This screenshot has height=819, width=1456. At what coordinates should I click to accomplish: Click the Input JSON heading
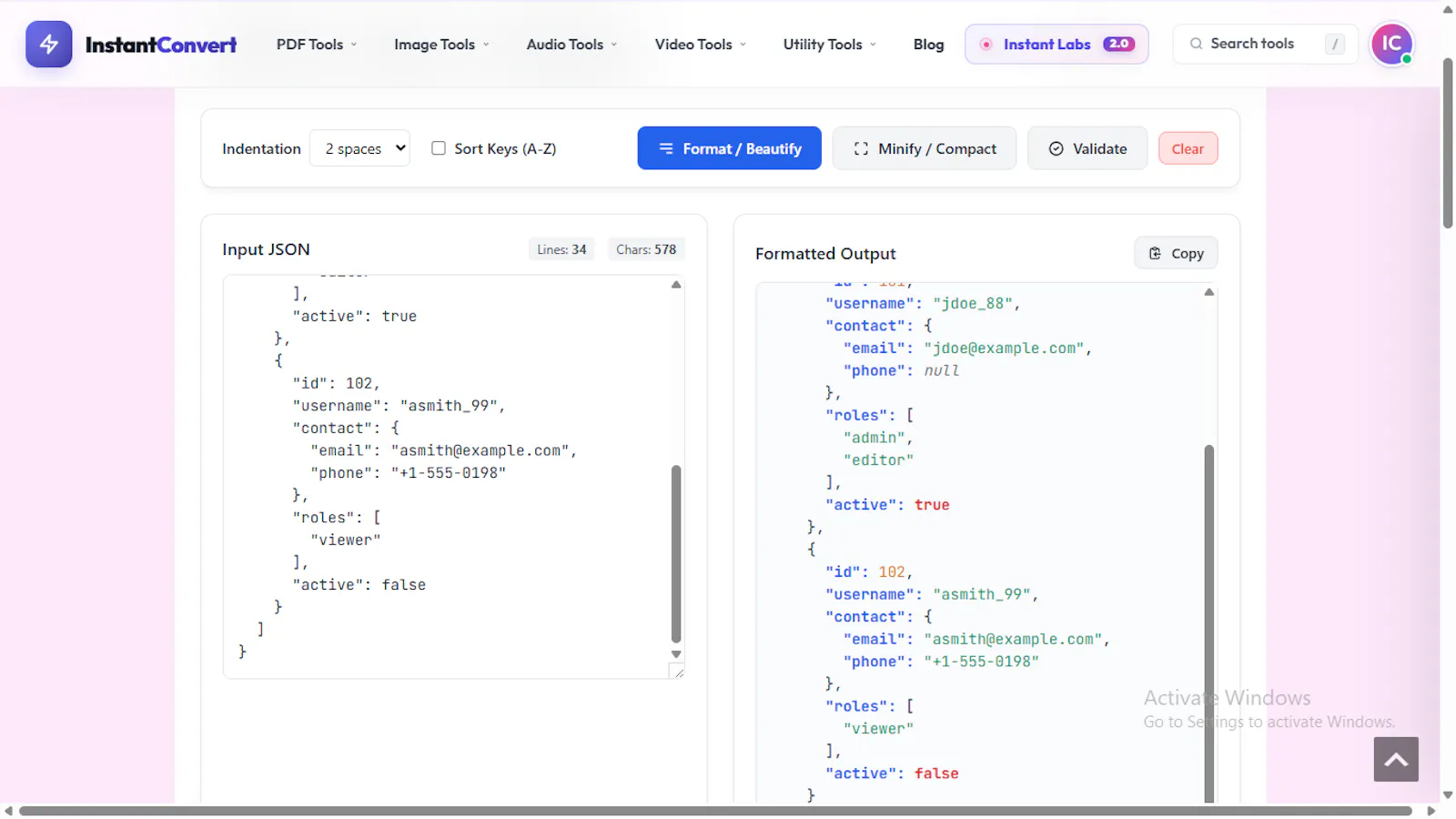click(266, 249)
